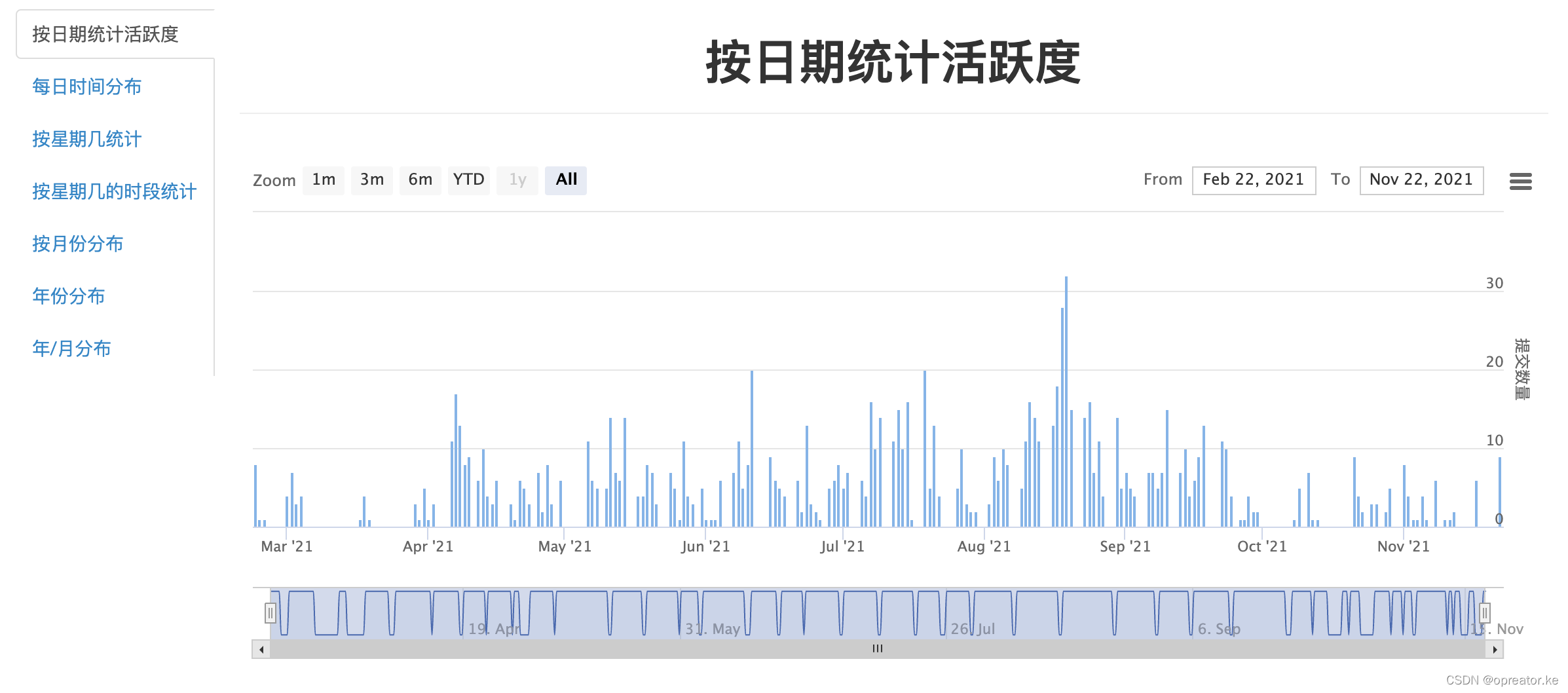This screenshot has height=693, width=1568.
Task: Click the disabled 1y zoom button
Action: coord(517,180)
